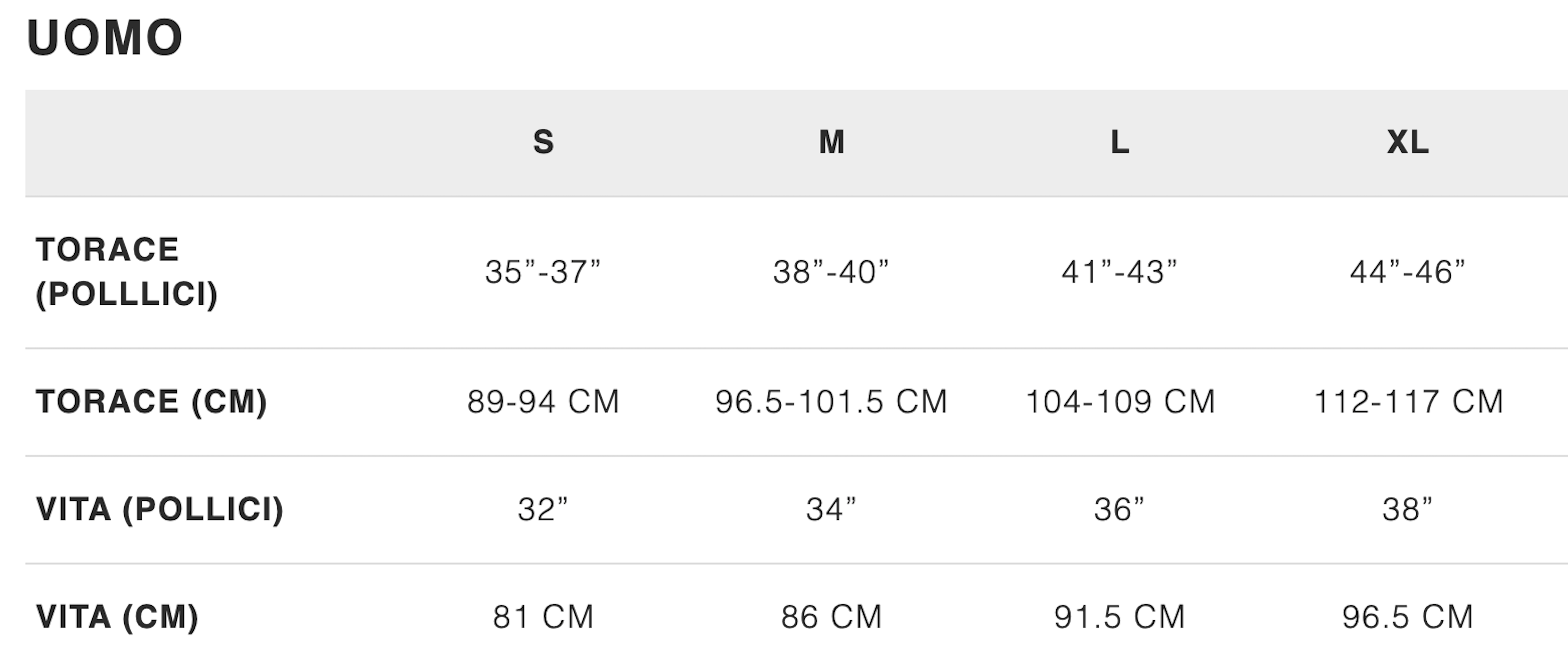Click the 96.5-101.5 CM chest cell
This screenshot has height=668, width=1568.
click(831, 402)
